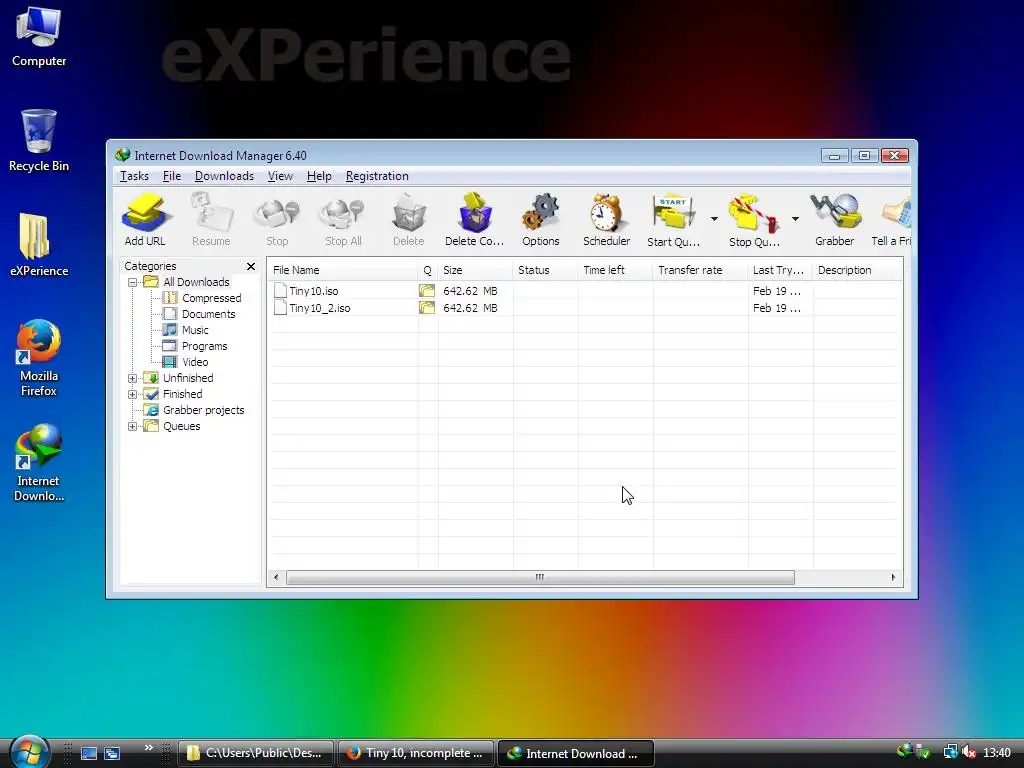The image size is (1024, 768).
Task: Click the Stop toolbar icon
Action: [277, 219]
